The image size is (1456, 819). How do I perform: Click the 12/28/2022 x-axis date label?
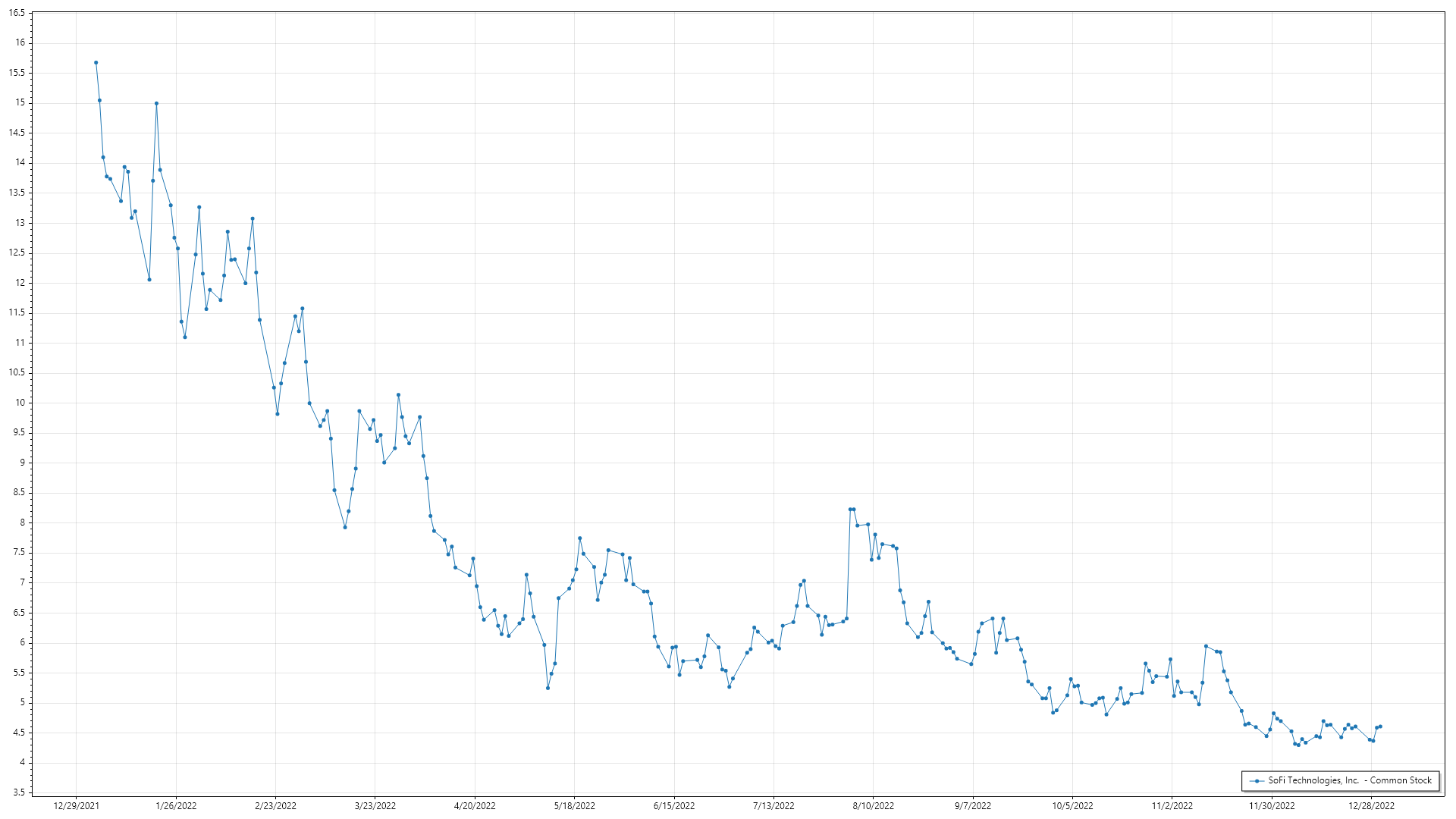tap(1371, 806)
